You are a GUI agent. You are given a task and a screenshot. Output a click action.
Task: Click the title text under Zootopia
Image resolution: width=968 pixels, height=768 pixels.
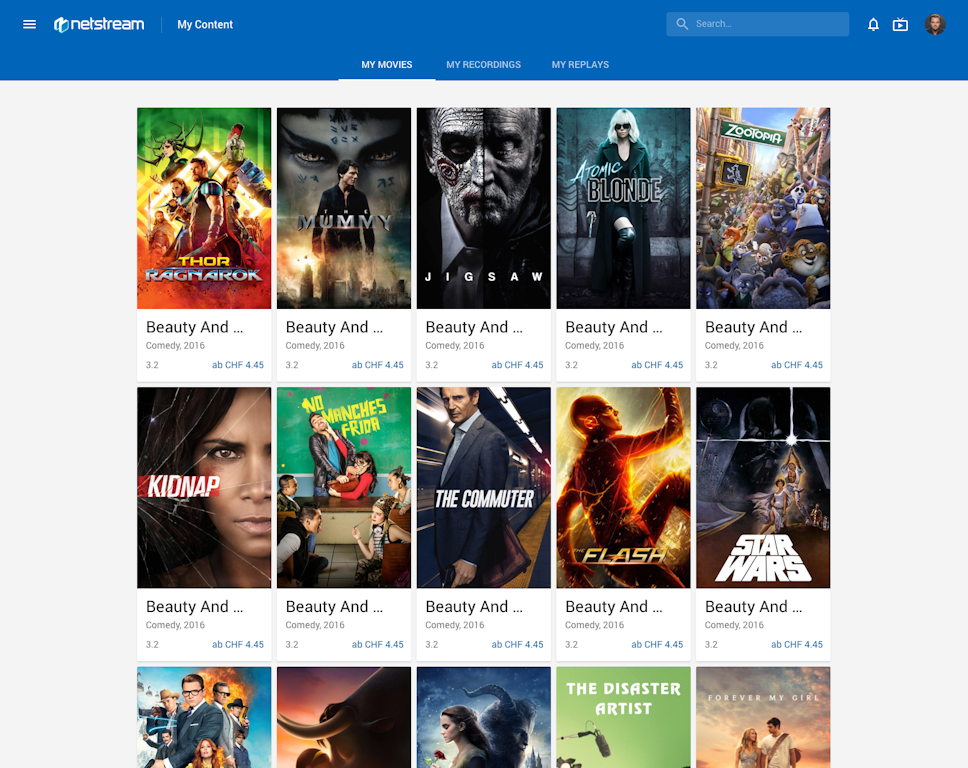click(x=754, y=327)
